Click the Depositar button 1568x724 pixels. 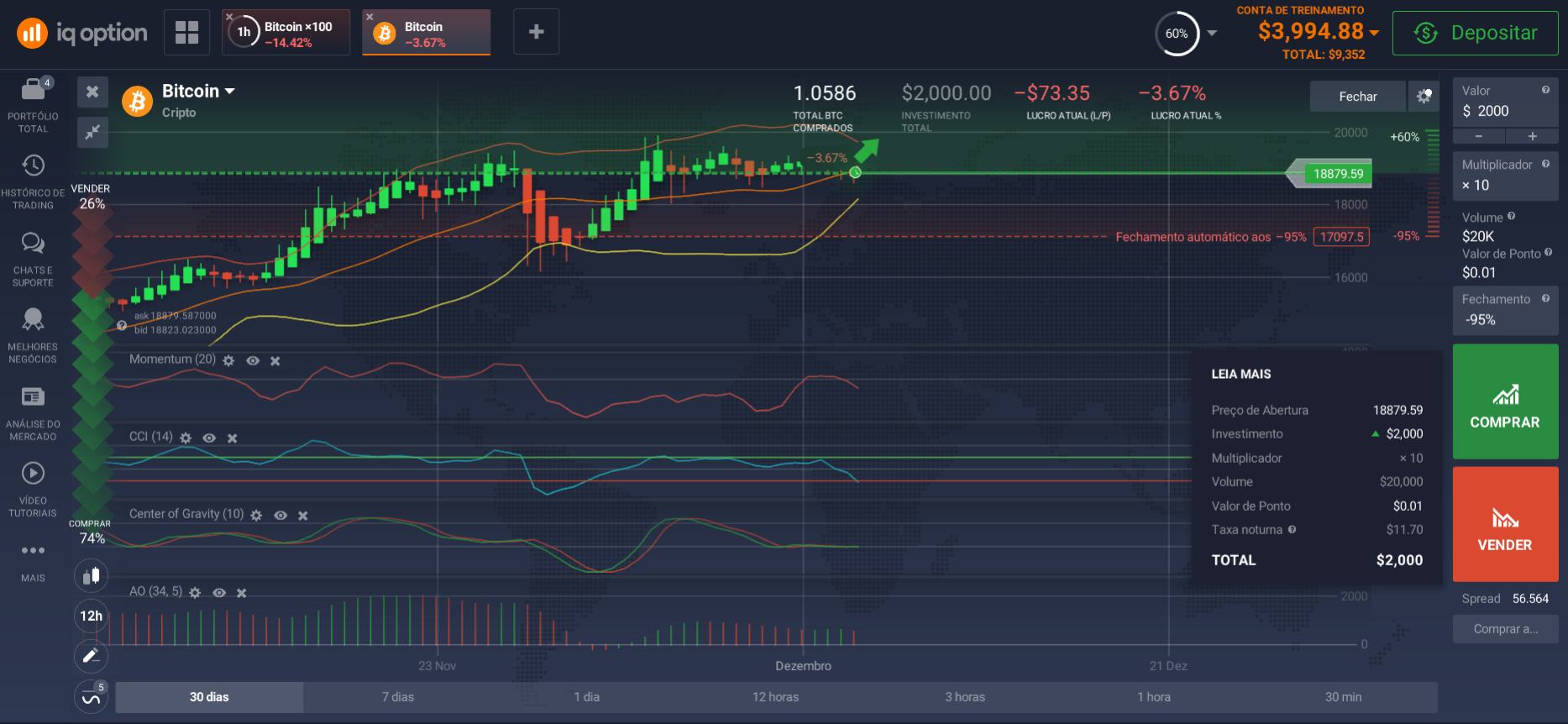(1475, 33)
